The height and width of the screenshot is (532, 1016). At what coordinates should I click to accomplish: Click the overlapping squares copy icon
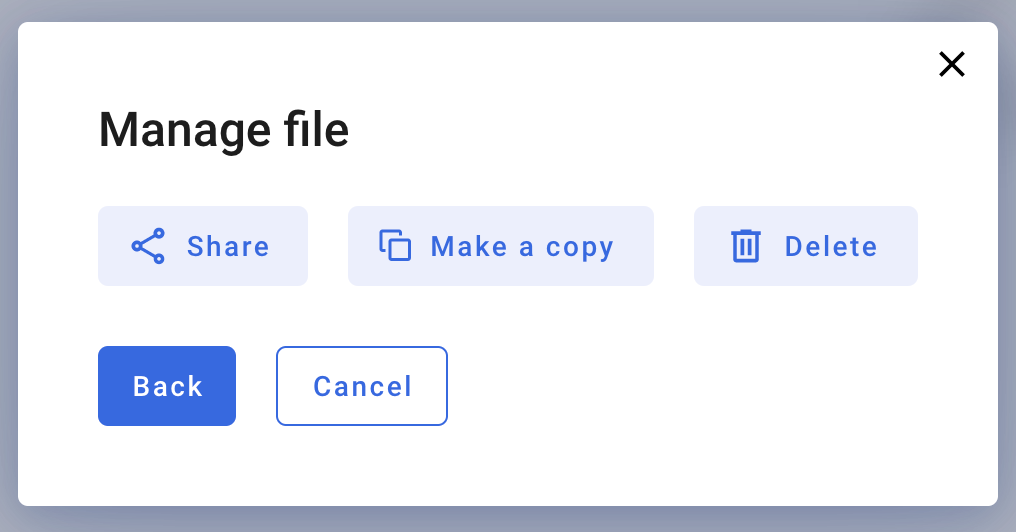[x=395, y=246]
